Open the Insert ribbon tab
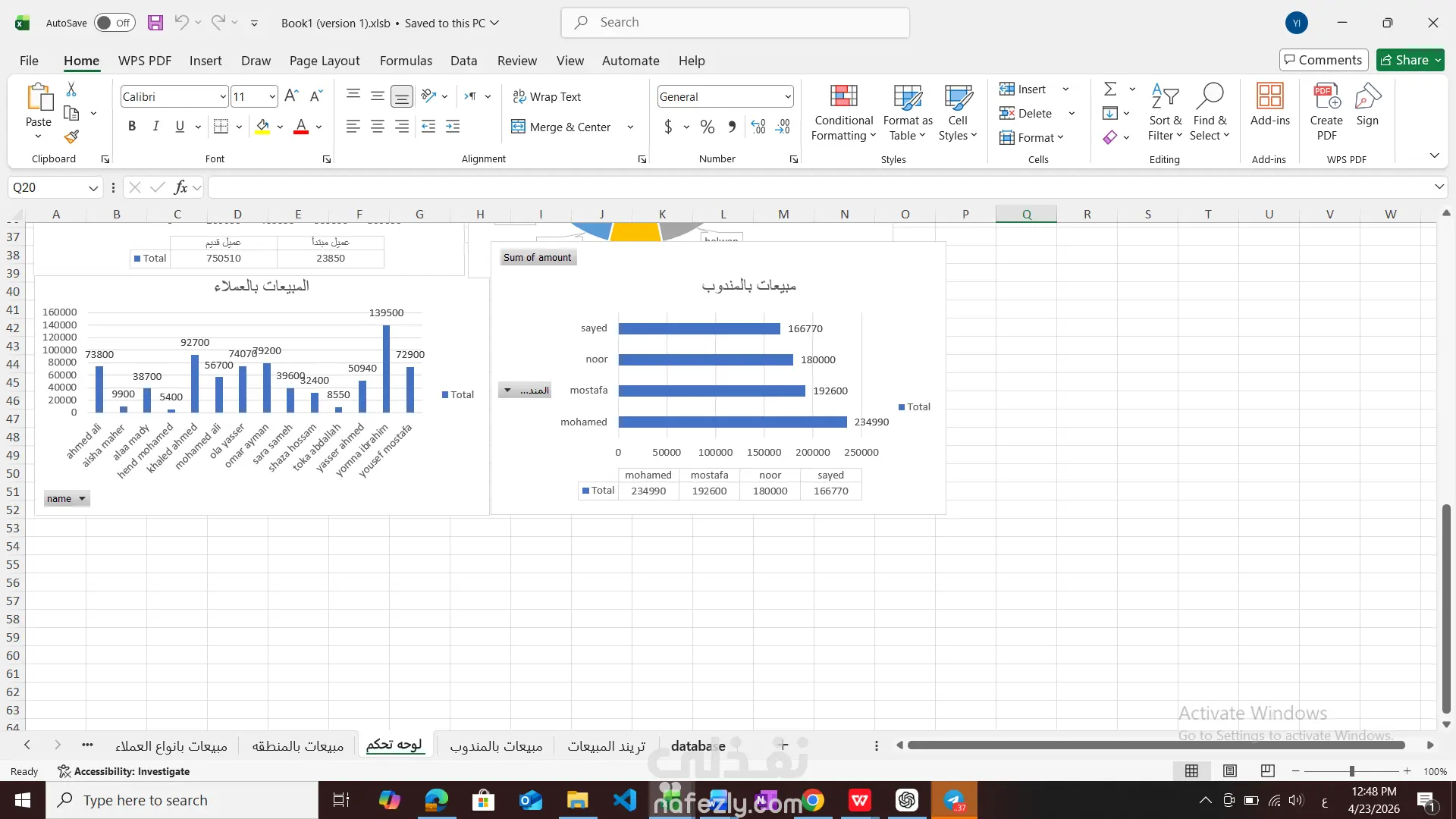The height and width of the screenshot is (819, 1456). click(206, 61)
